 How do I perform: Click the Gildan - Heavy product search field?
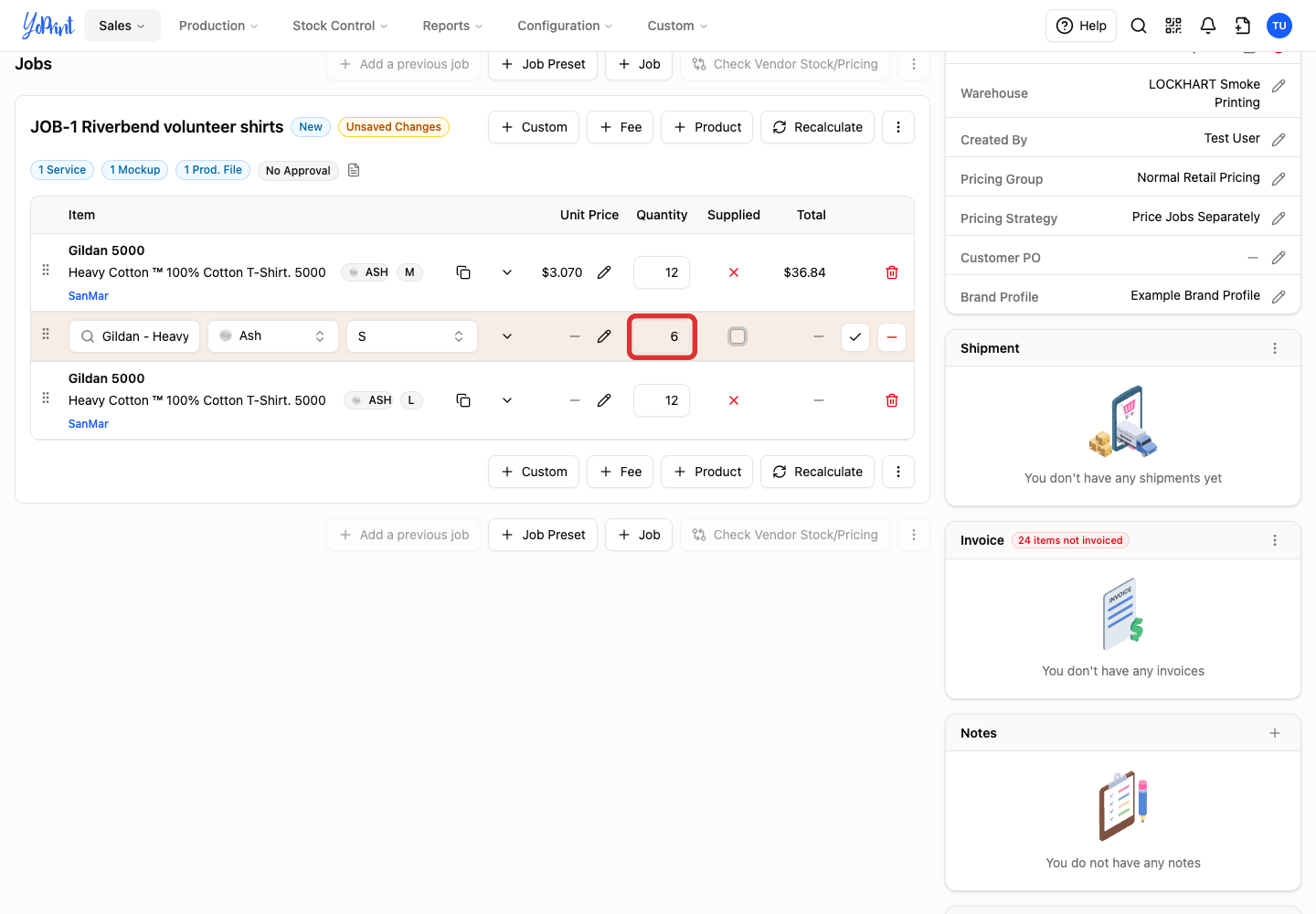(x=134, y=336)
